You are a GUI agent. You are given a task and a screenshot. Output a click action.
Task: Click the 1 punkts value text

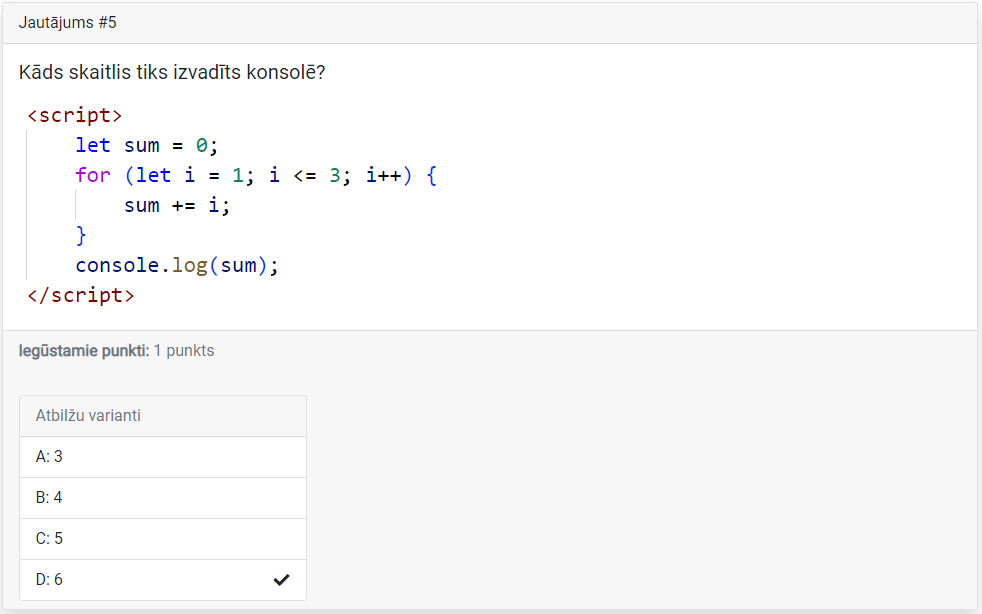click(x=184, y=351)
